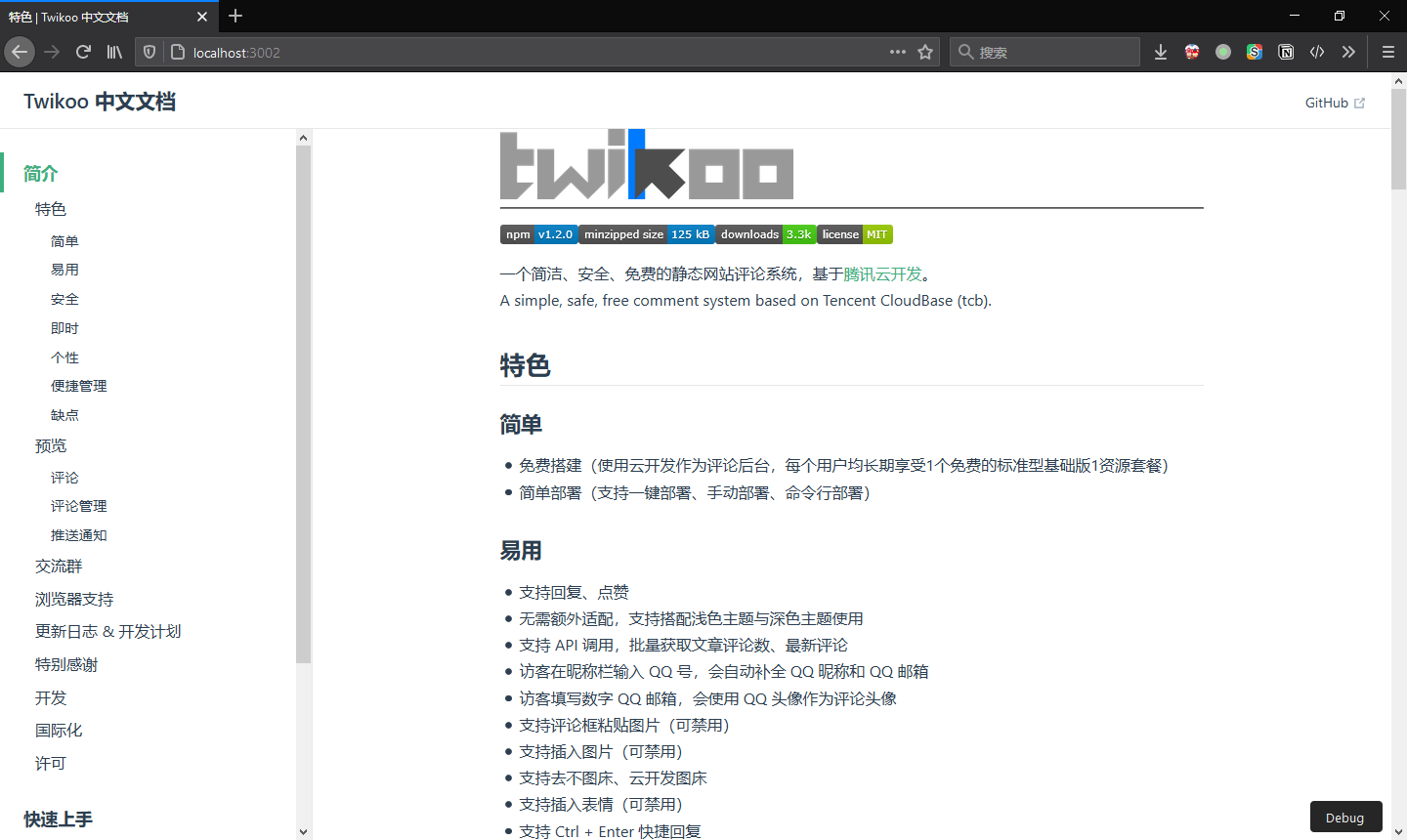The image size is (1407, 840).
Task: Click the 简单 heading in content
Action: point(521,425)
